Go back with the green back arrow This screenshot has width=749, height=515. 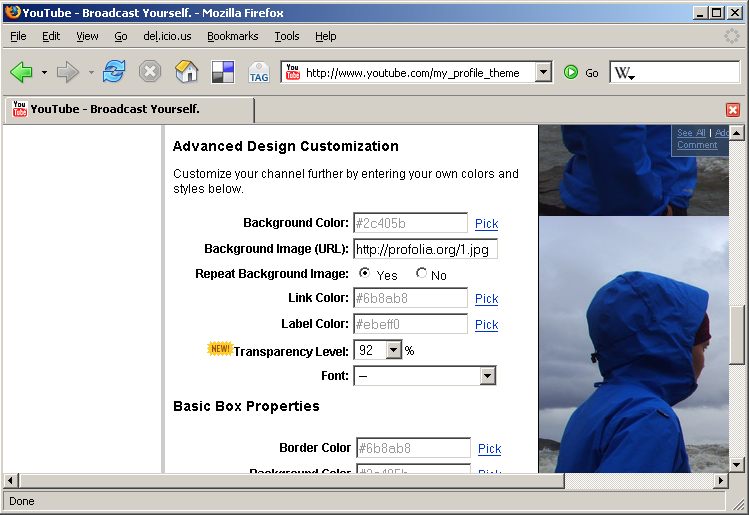point(21,73)
